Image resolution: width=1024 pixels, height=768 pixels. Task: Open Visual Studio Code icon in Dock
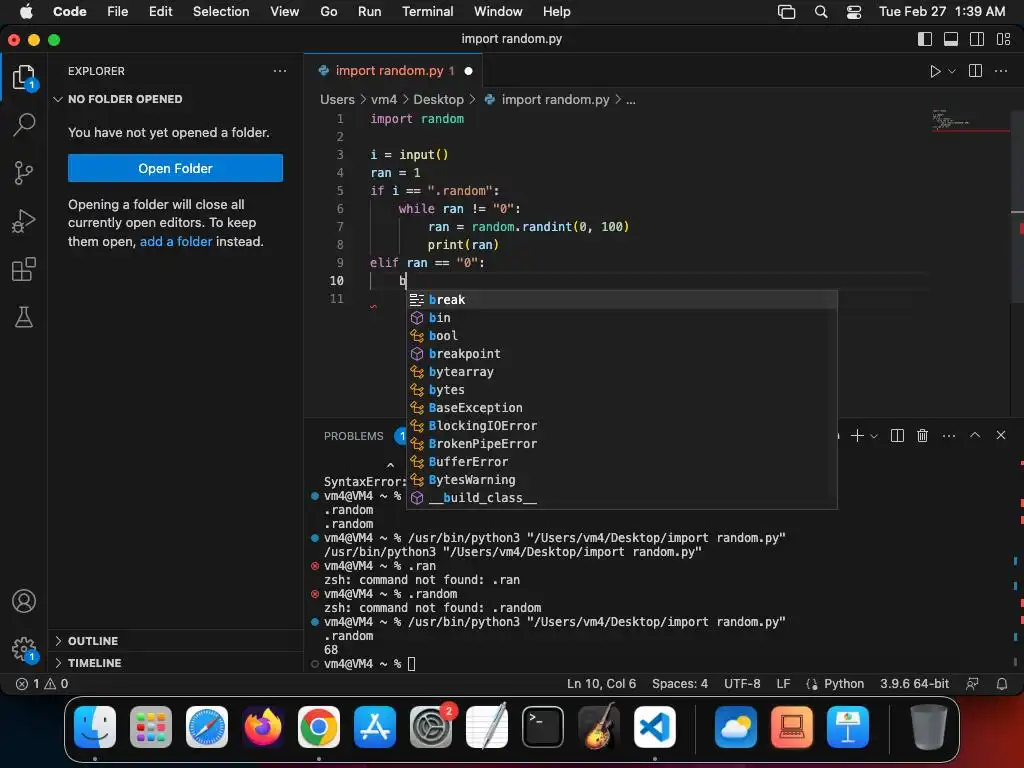[x=655, y=726]
